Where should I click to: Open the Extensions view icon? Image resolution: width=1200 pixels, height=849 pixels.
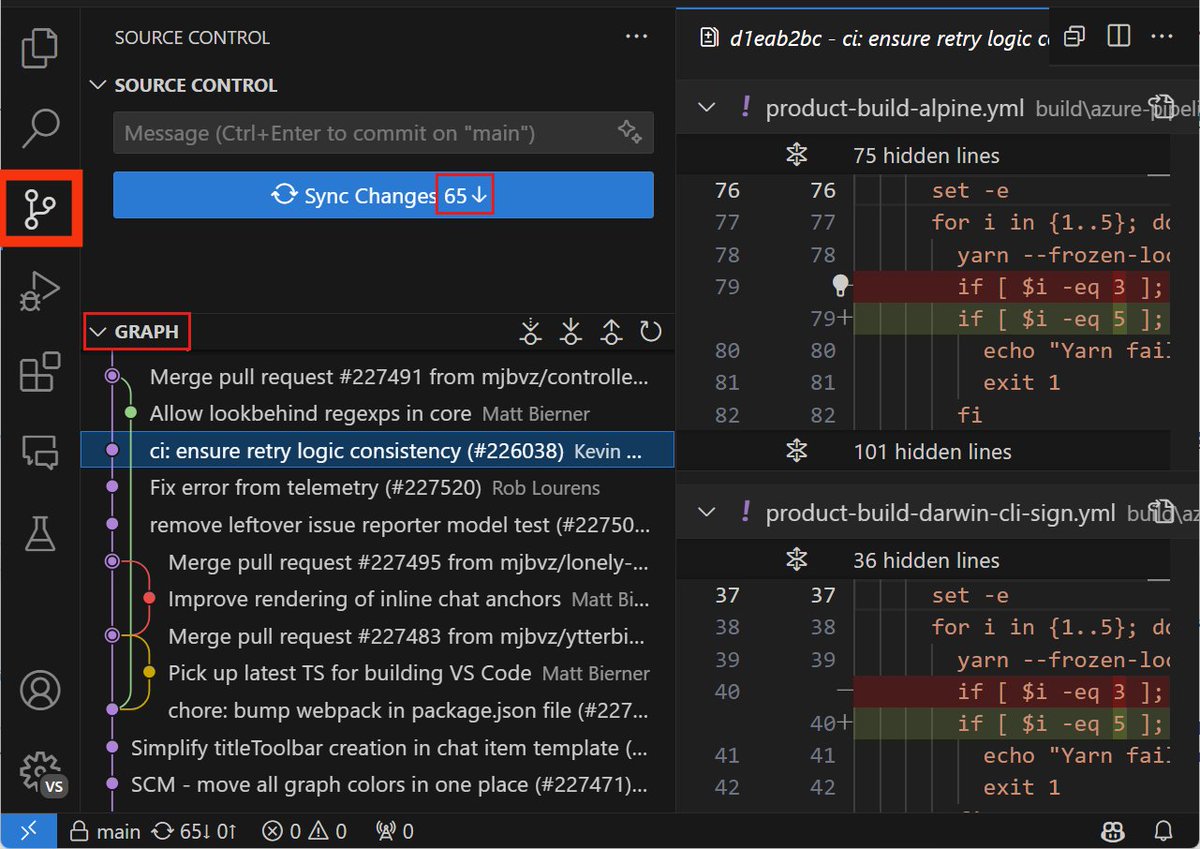pyautogui.click(x=40, y=373)
